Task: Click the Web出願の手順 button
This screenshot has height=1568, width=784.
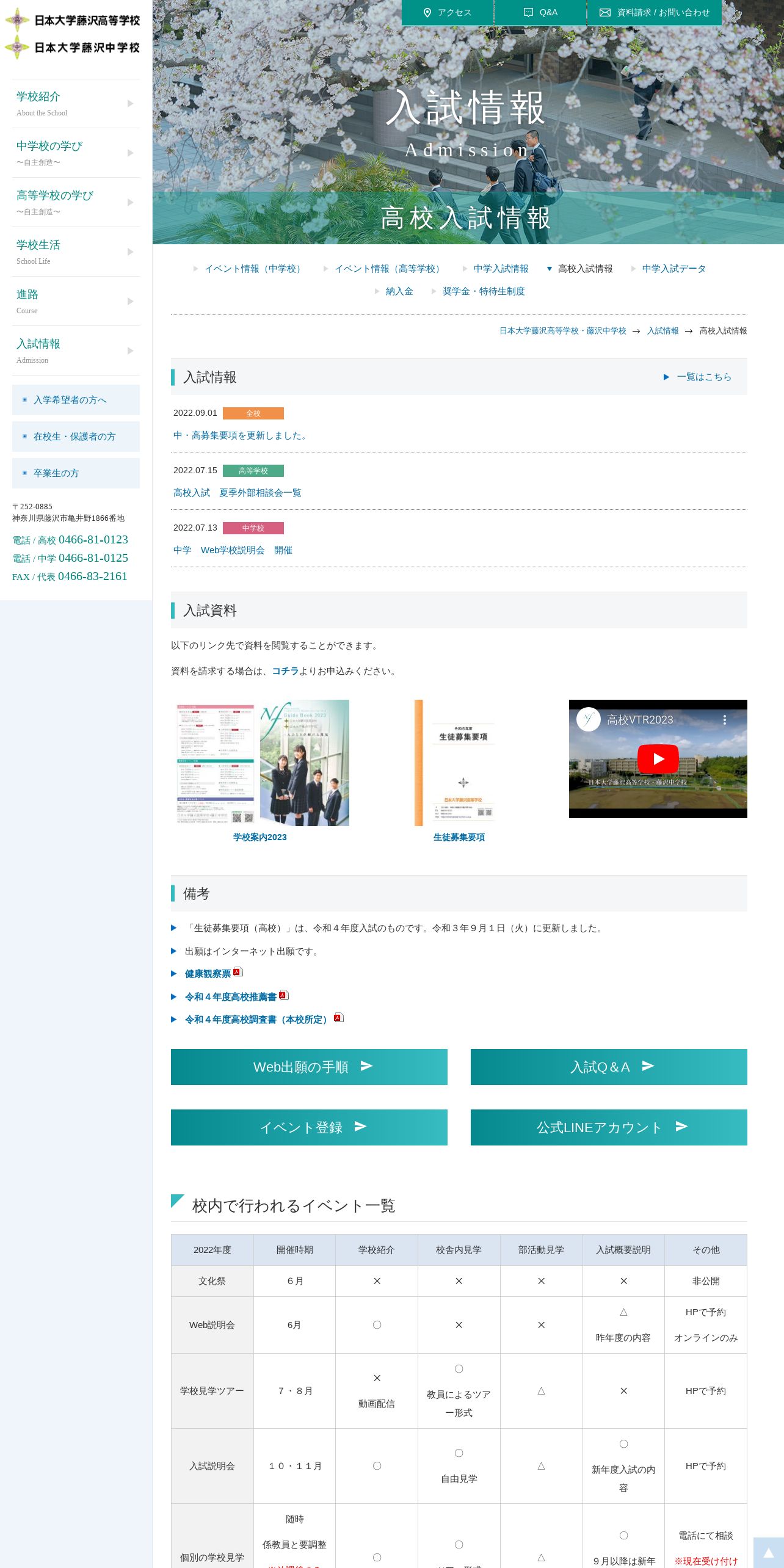Action: click(x=309, y=1067)
